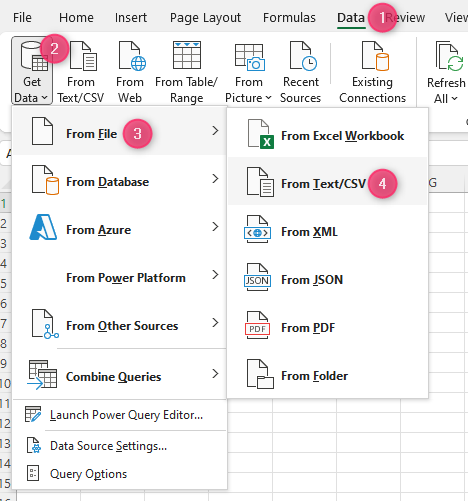
Task: Open the Get Data dropdown button
Action: tap(32, 71)
